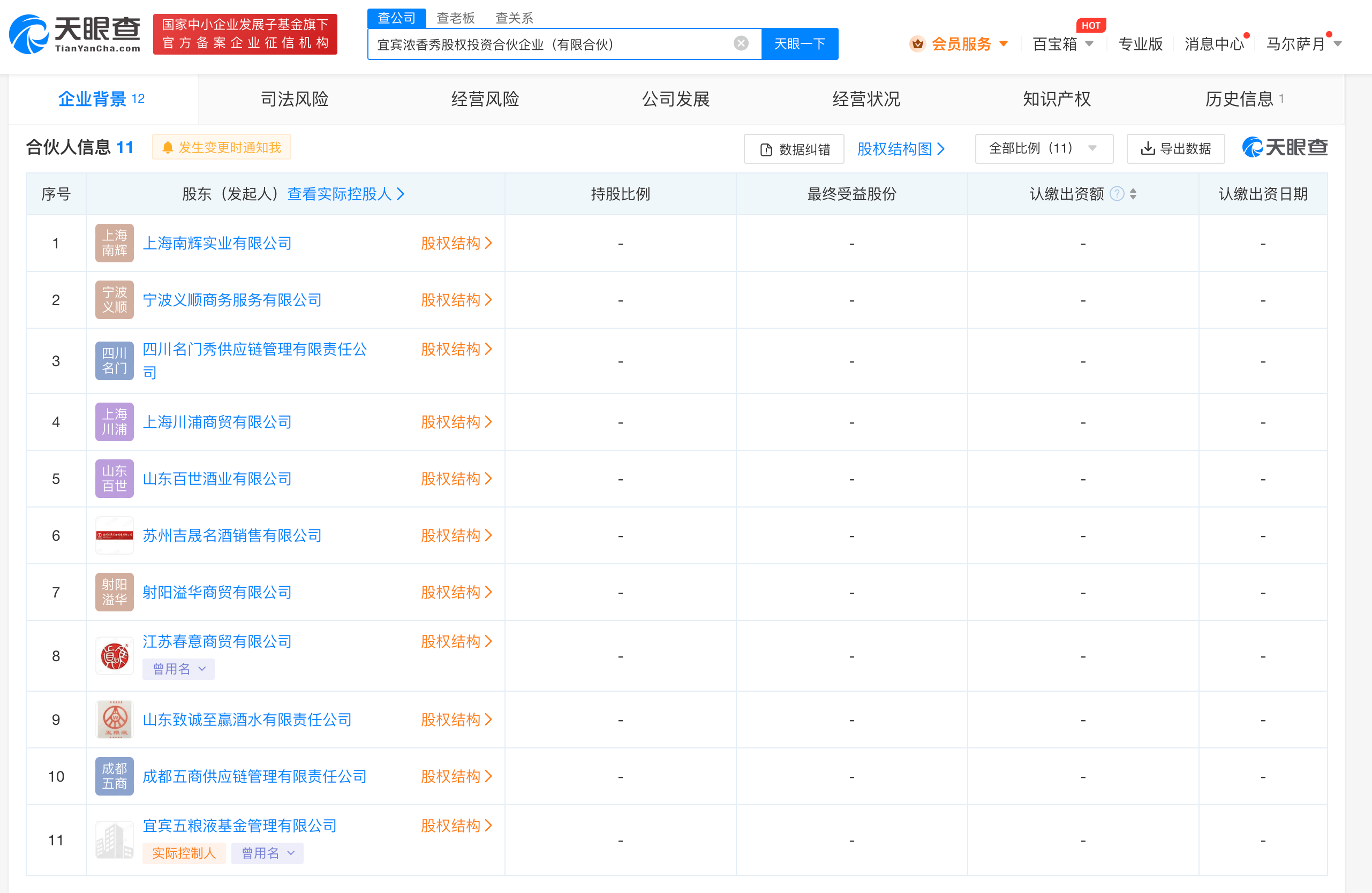Select the 查老板 search tab

pos(455,18)
